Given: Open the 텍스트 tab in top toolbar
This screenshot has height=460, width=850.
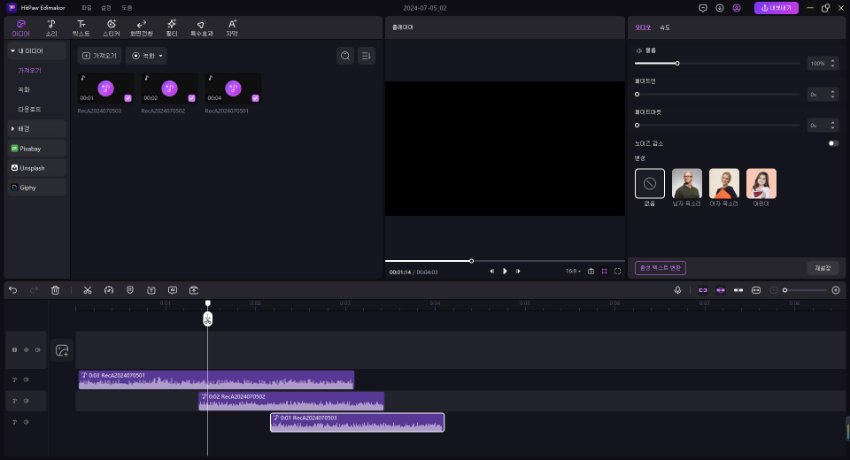Looking at the screenshot, I should (81, 26).
